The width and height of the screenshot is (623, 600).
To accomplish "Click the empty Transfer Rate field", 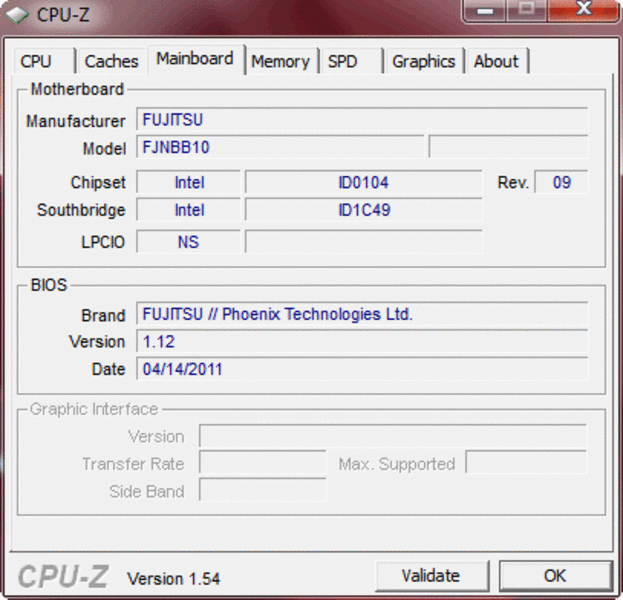I will point(263,463).
